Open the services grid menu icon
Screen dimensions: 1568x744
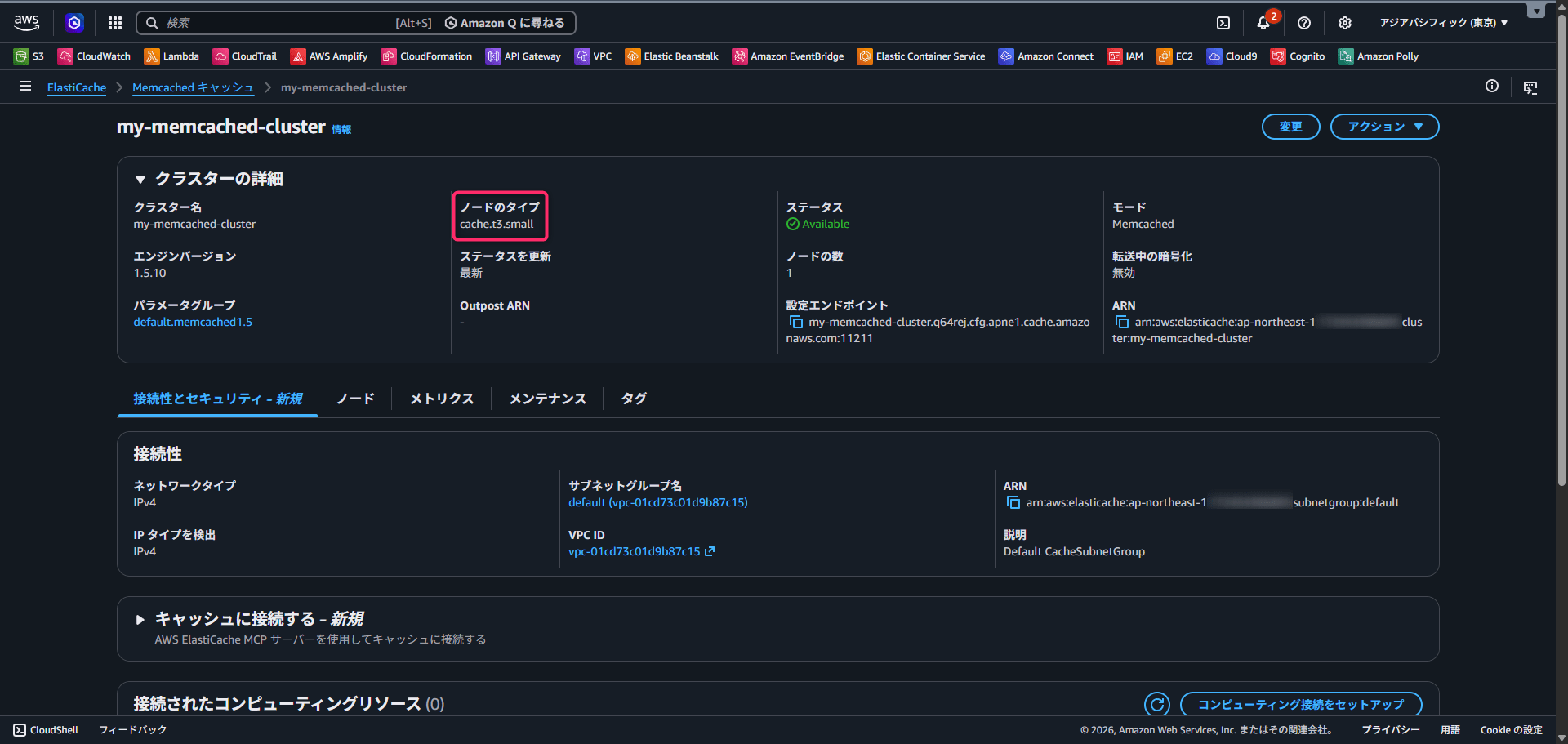pos(115,23)
